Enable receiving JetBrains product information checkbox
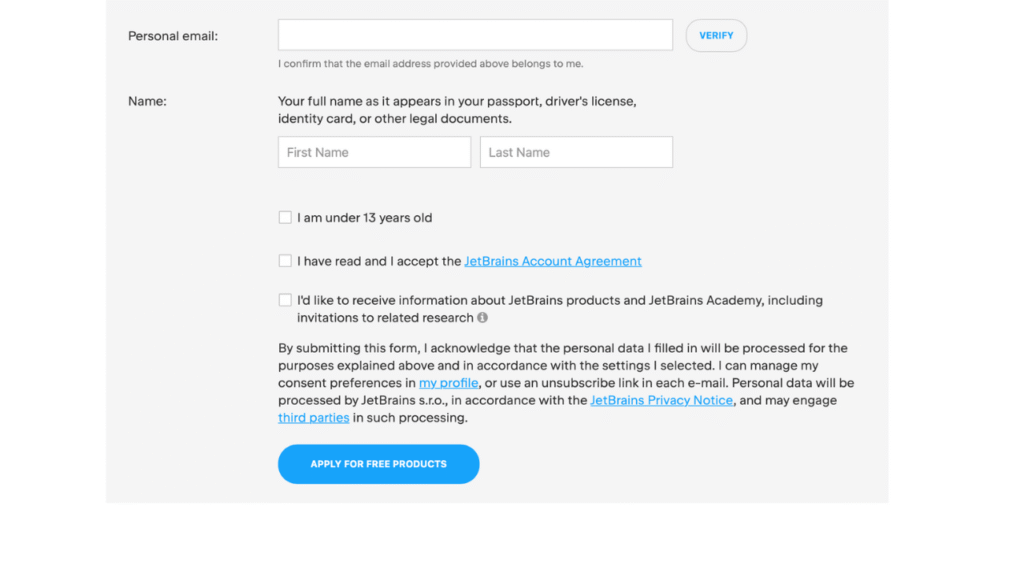 pos(285,300)
